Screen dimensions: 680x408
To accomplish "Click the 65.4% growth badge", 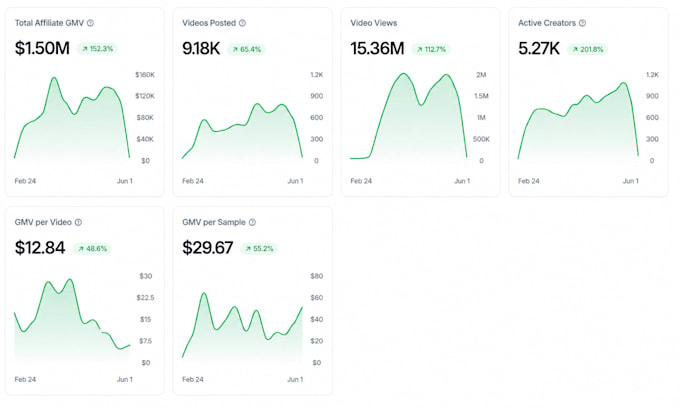I will click(246, 49).
